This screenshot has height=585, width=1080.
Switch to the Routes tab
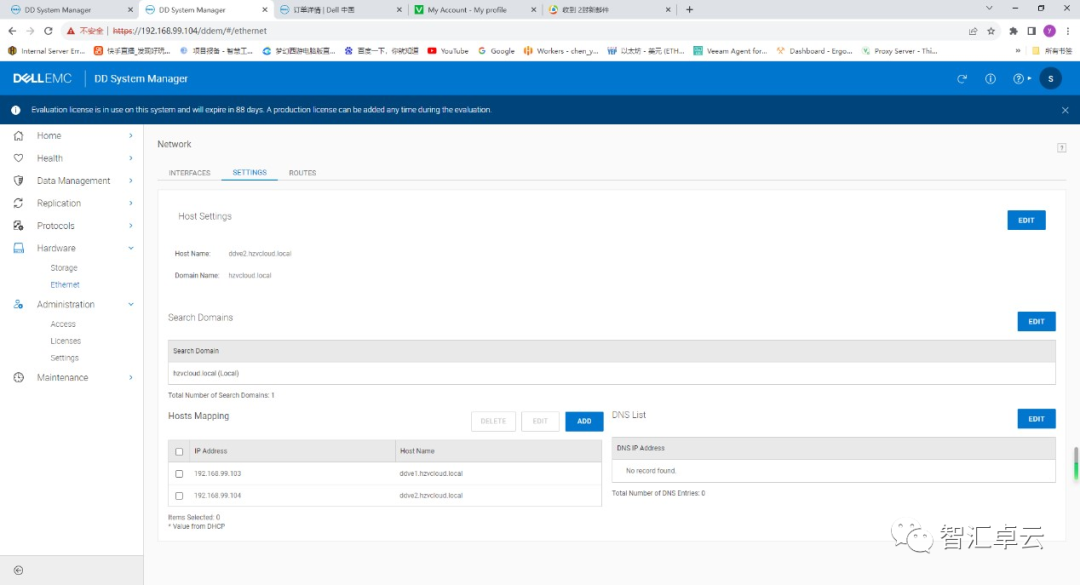point(302,173)
